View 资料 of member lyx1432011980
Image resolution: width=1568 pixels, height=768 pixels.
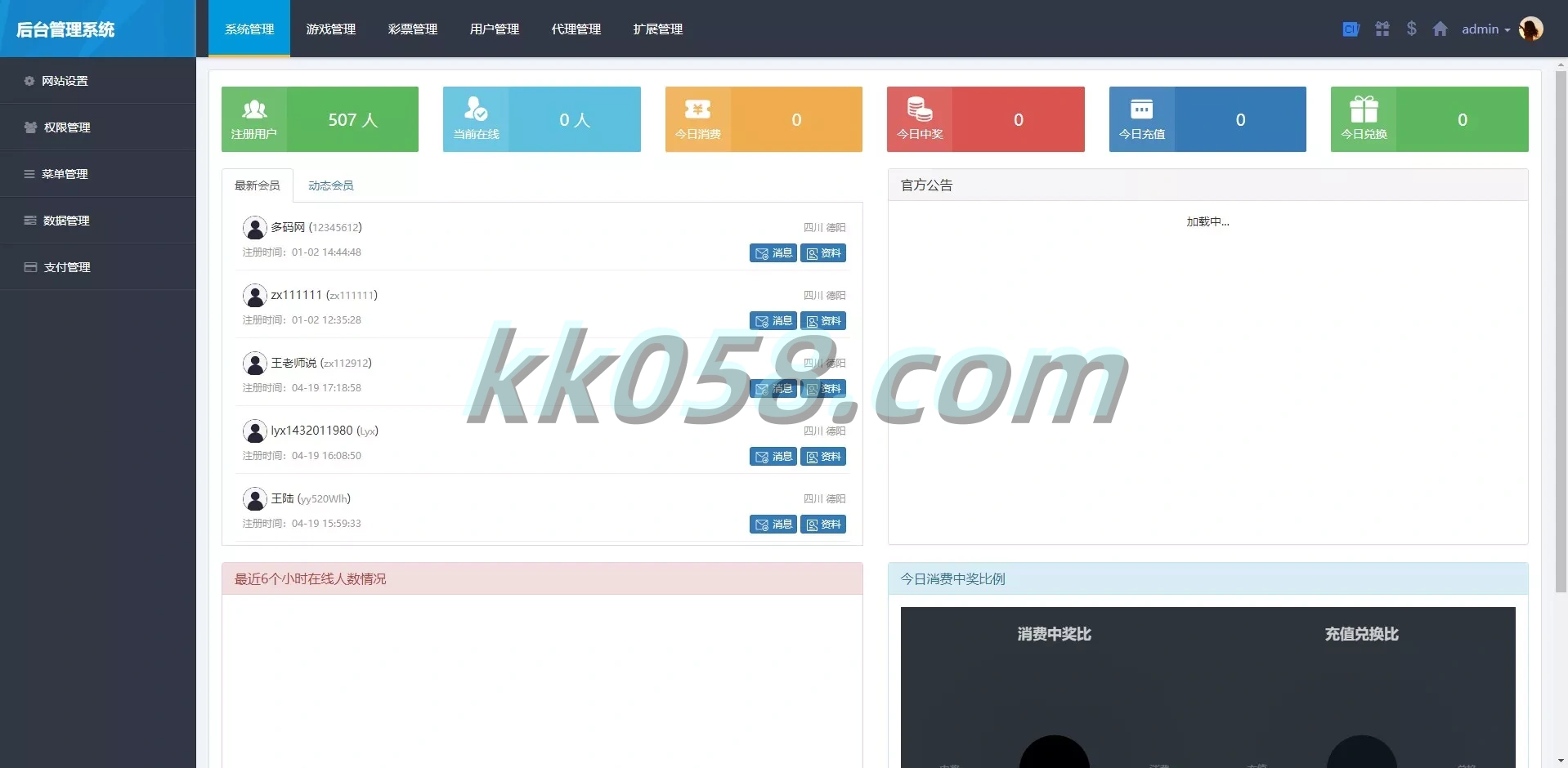(x=823, y=457)
